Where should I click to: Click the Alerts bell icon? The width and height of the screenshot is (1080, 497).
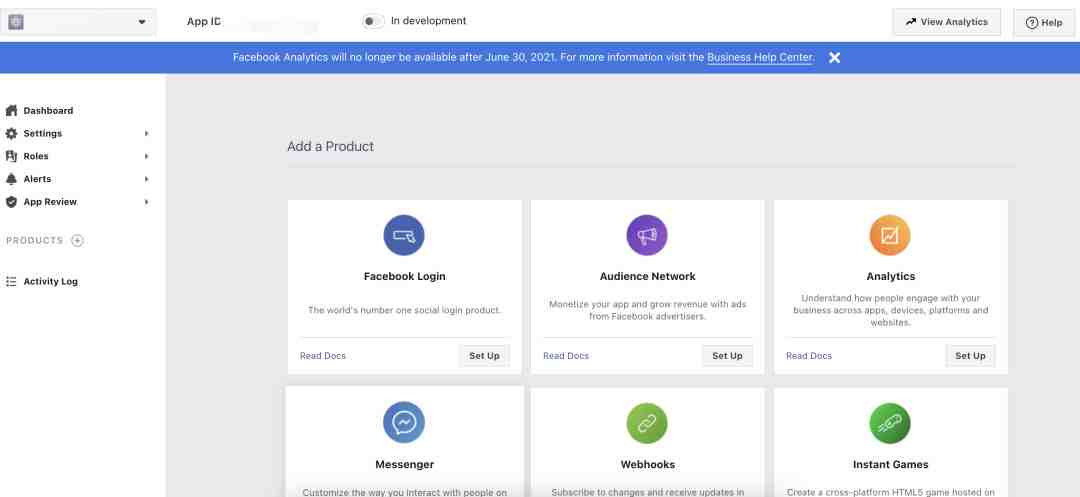tap(11, 179)
